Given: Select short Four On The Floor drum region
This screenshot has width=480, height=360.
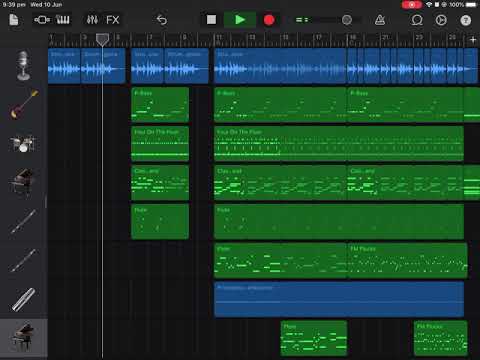Looking at the screenshot, I should point(160,144).
